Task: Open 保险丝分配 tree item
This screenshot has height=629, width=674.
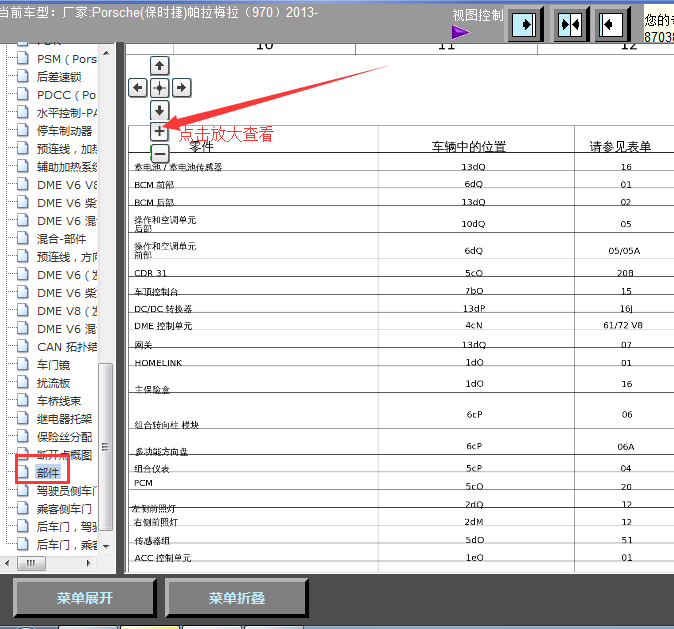Action: [x=64, y=437]
